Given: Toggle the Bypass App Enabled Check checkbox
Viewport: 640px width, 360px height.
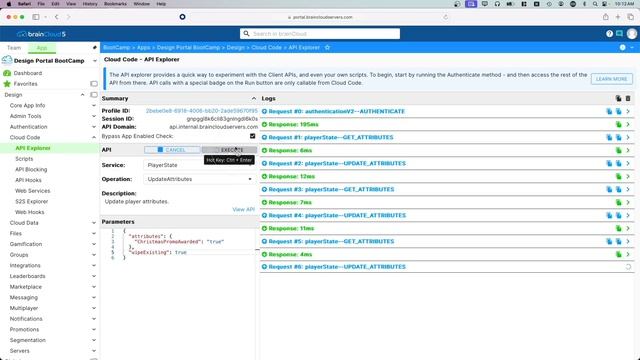Looking at the screenshot, I should [253, 136].
